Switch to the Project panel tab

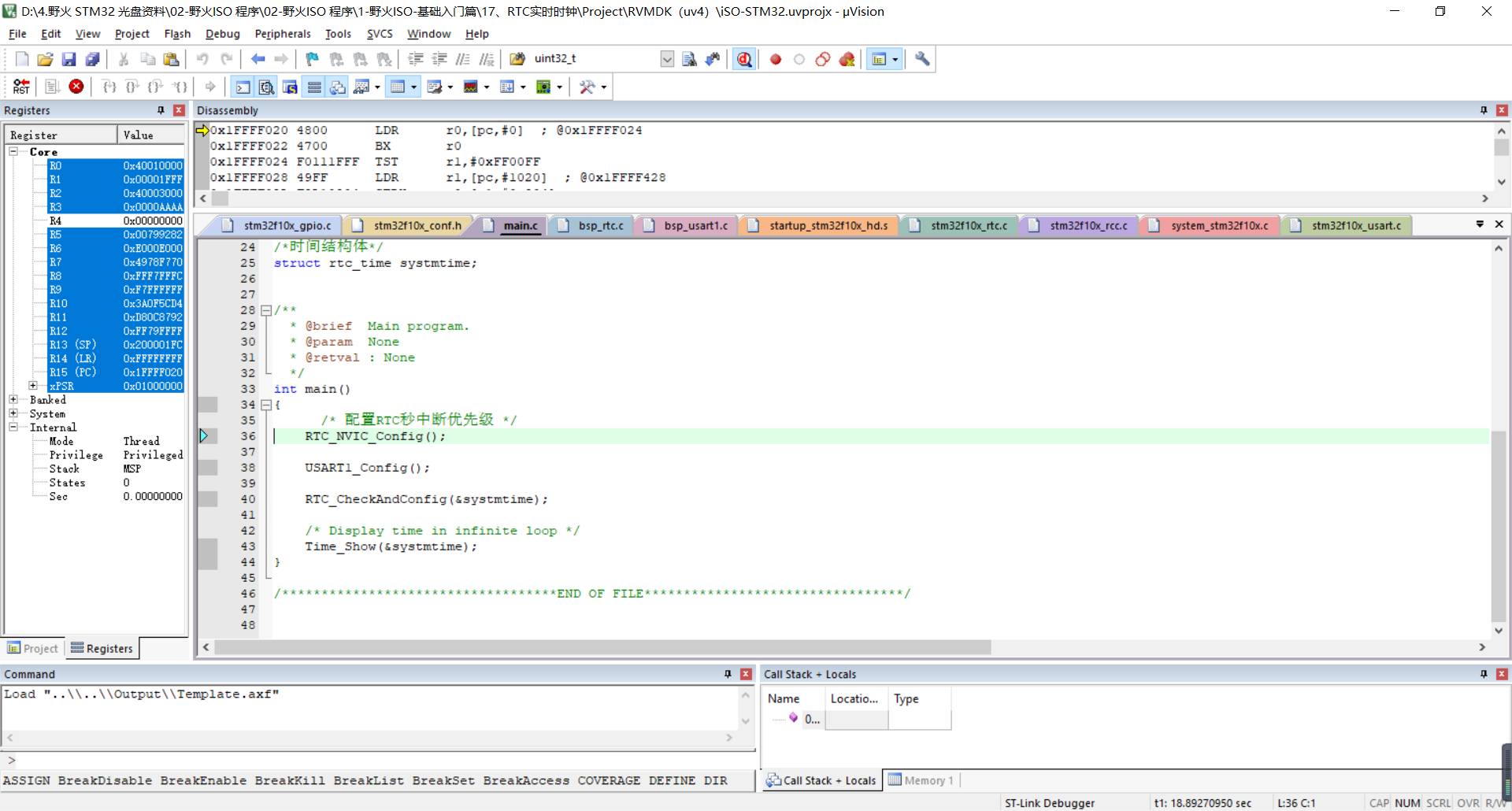(x=33, y=648)
